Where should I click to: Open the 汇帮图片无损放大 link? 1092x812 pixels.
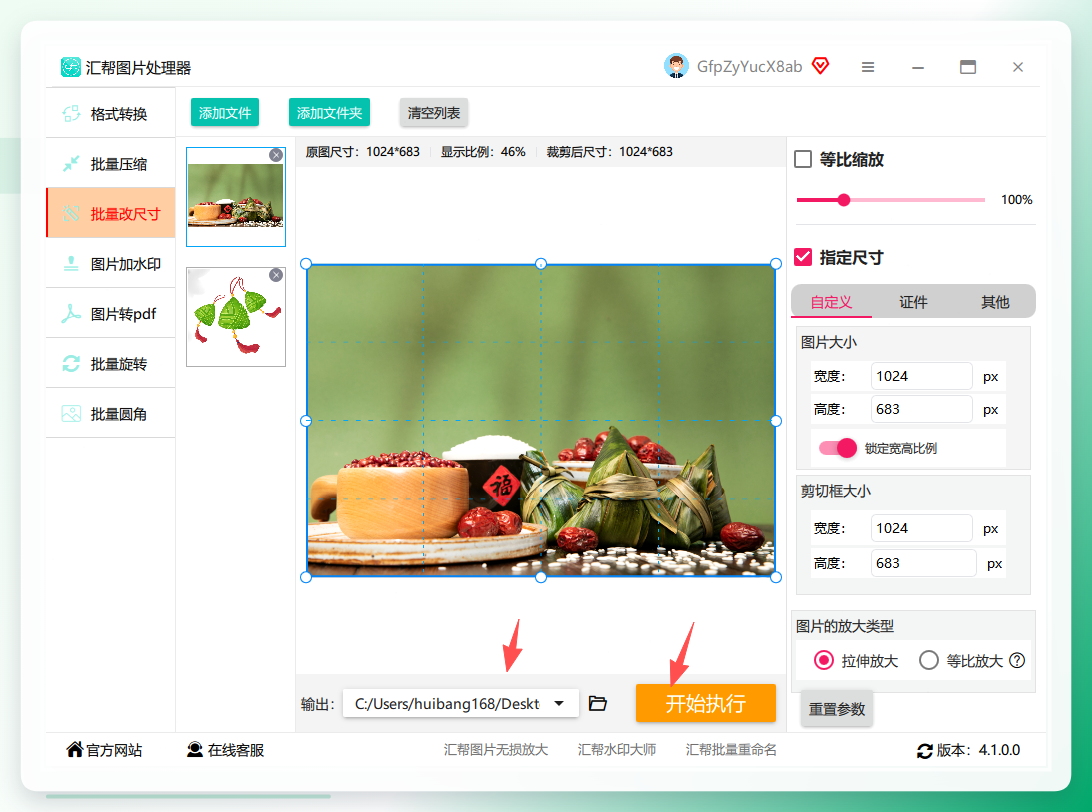[496, 749]
